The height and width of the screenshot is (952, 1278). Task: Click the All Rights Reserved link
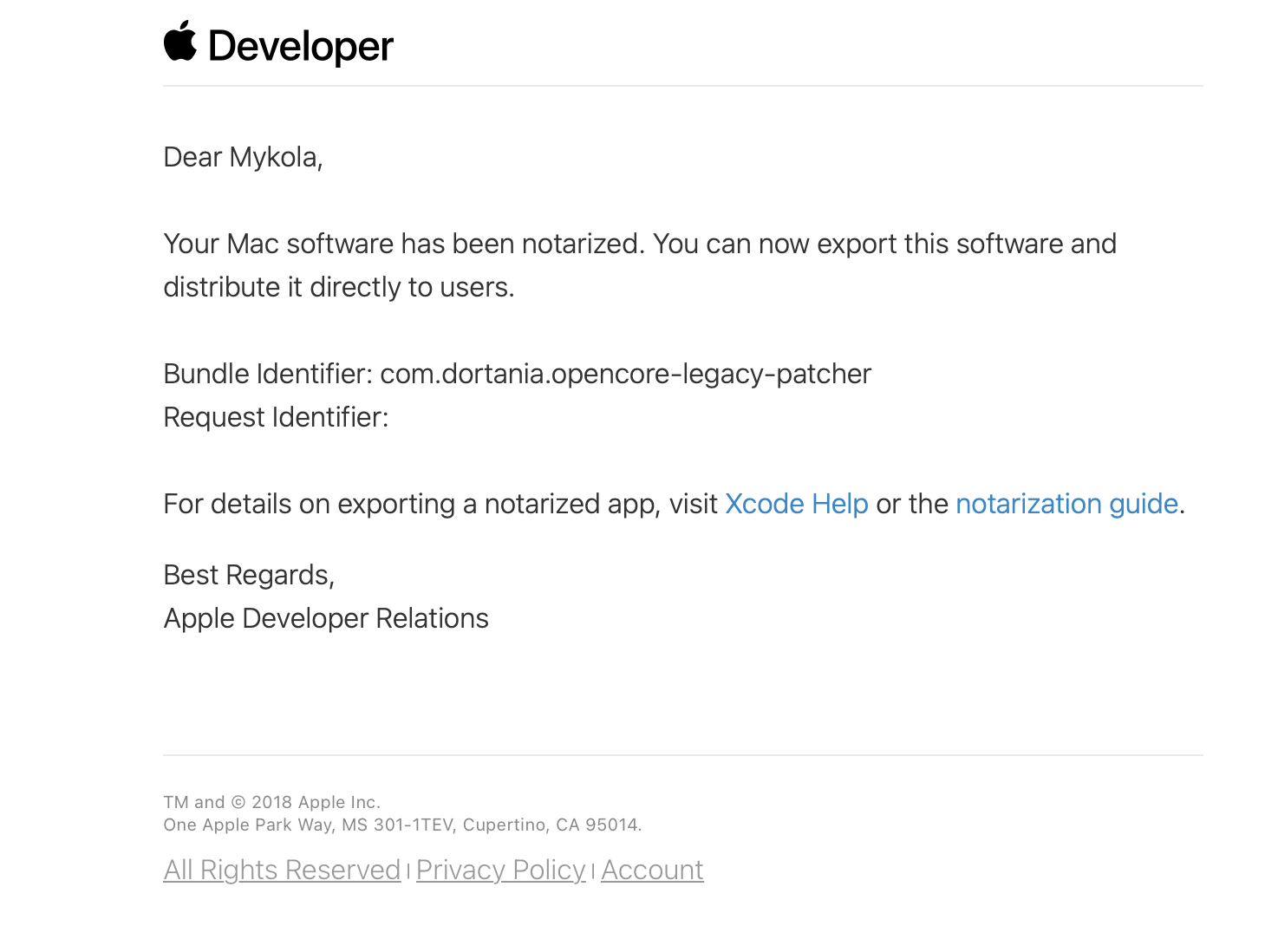point(282,870)
